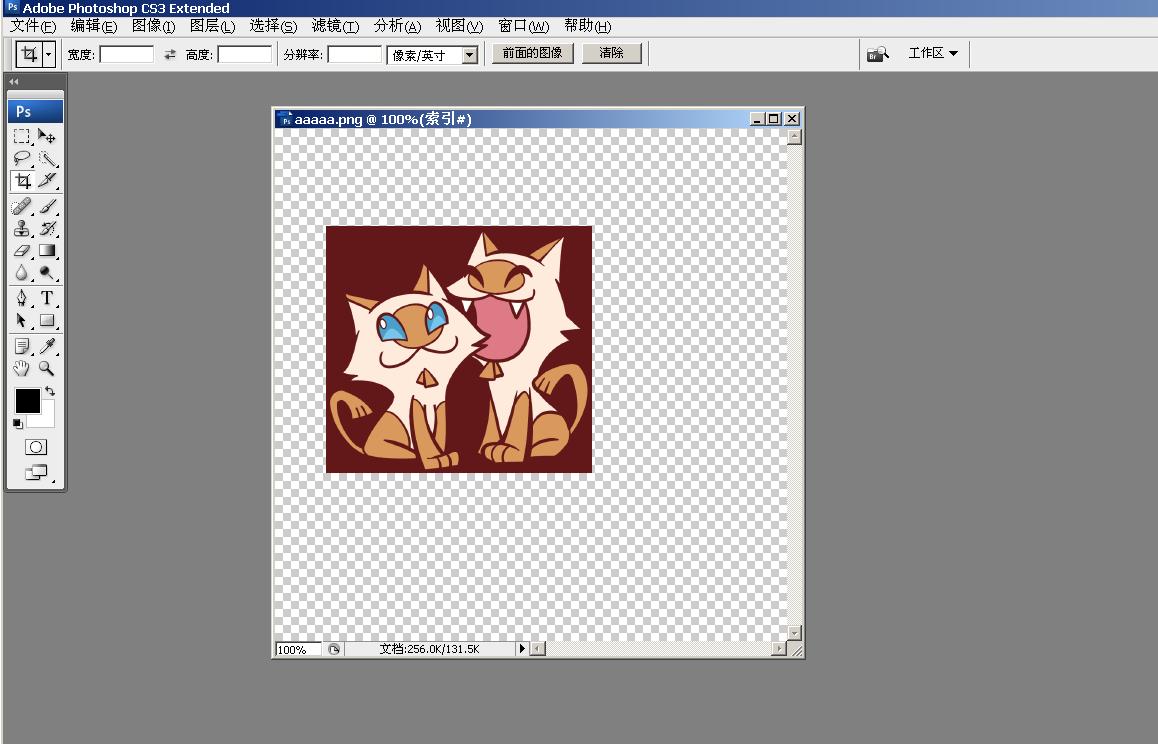Swap width and height values
Screen dimensions: 1158x744
pos(170,54)
